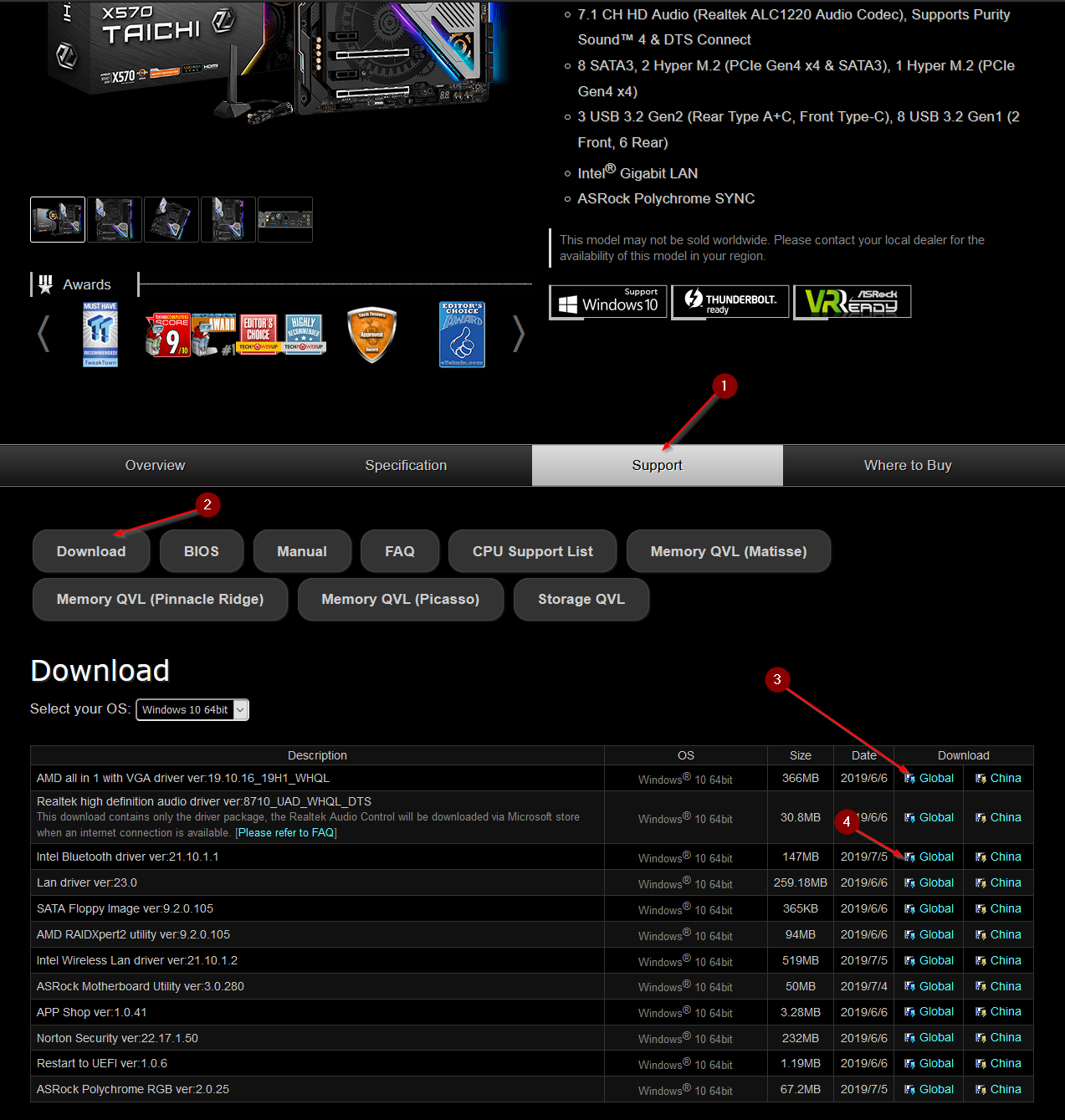Click the SATA Floppy Image ver:9.2.0.105 description
The height and width of the screenshot is (1120, 1065).
point(125,908)
